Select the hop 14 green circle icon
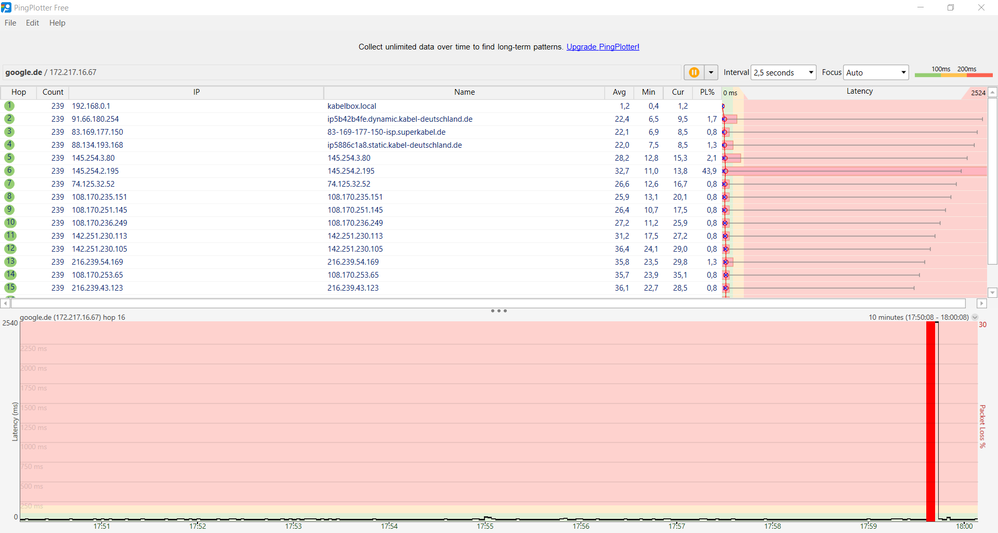998x533 pixels. pyautogui.click(x=10, y=275)
